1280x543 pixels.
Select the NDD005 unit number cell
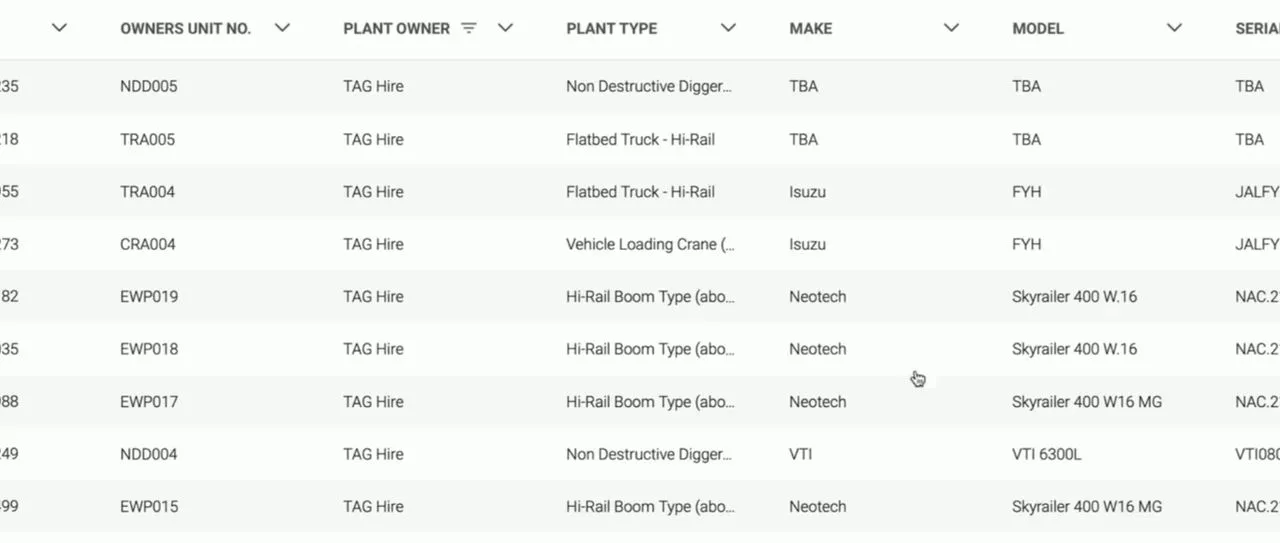pyautogui.click(x=148, y=86)
